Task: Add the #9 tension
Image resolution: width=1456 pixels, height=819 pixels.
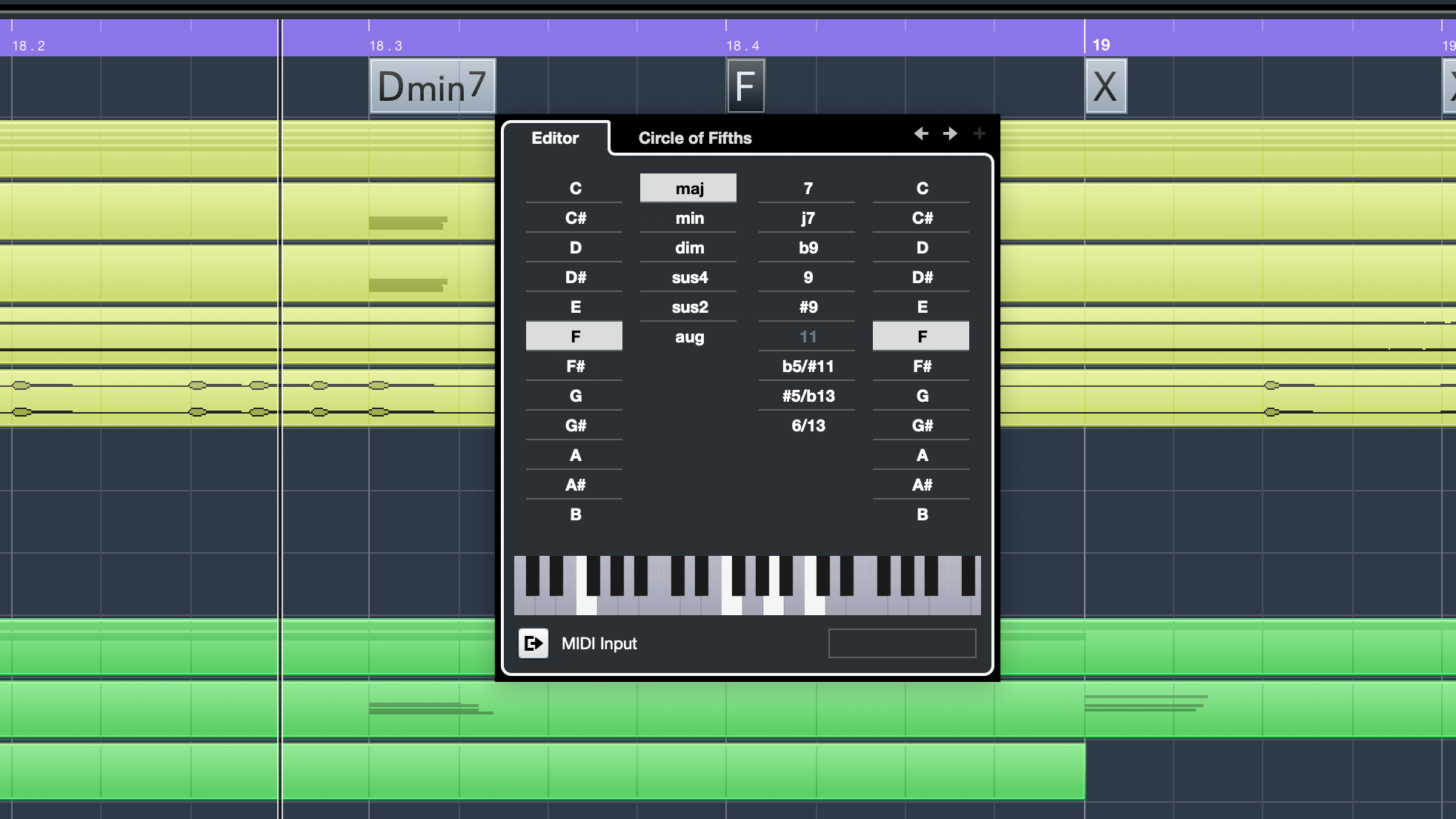Action: pyautogui.click(x=808, y=307)
